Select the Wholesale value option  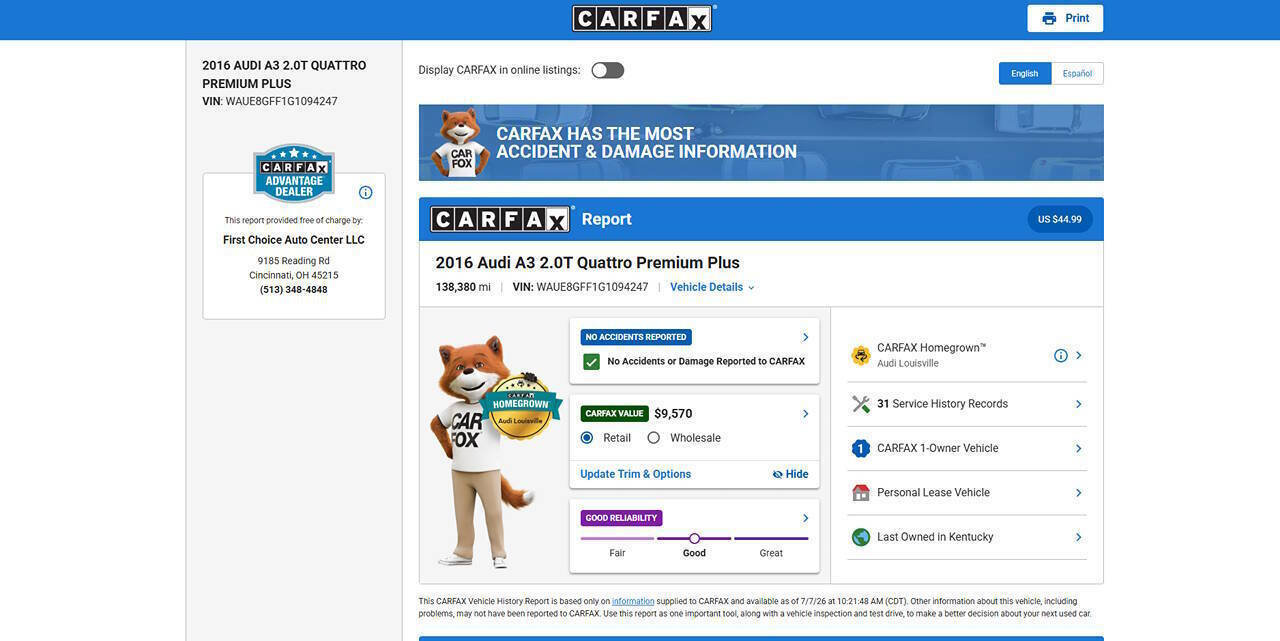click(654, 438)
